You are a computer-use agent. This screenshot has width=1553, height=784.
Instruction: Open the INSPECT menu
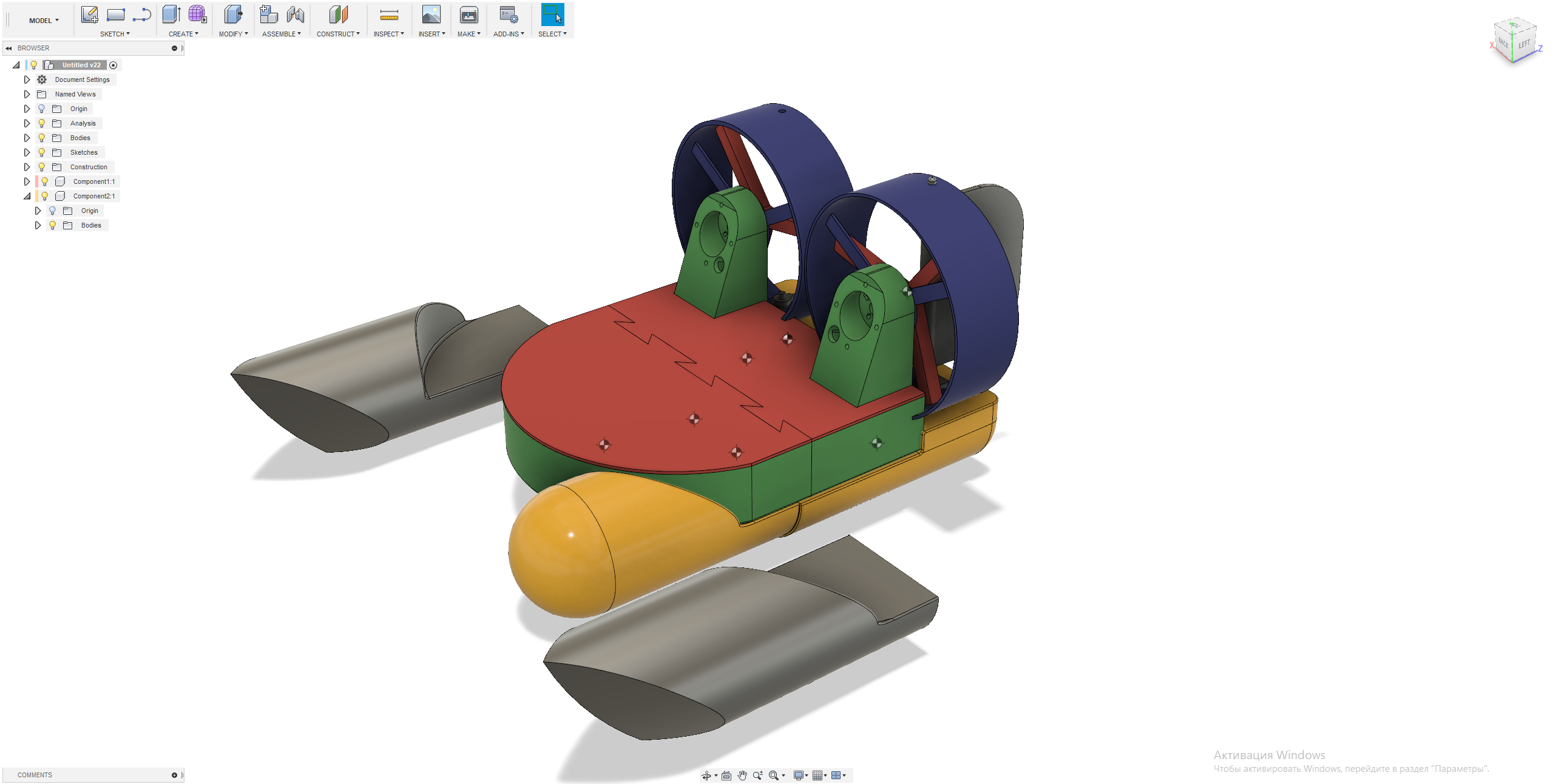(x=389, y=34)
